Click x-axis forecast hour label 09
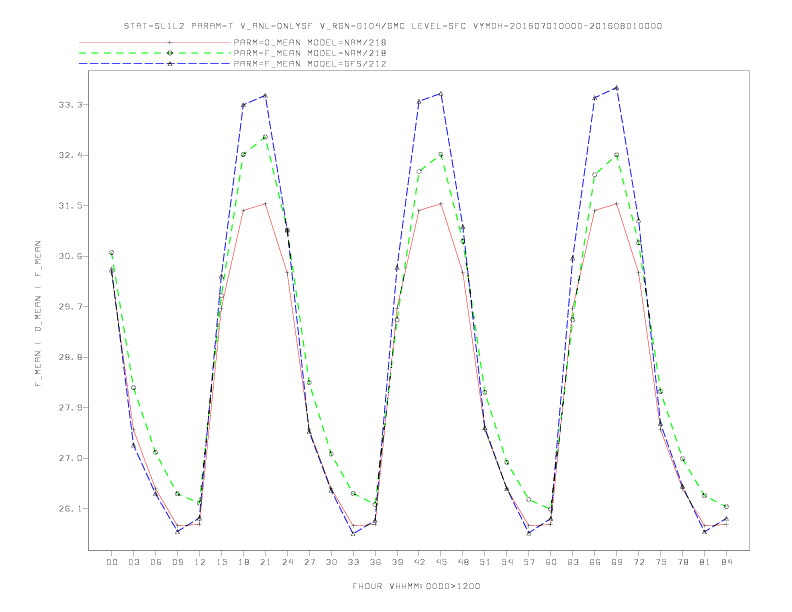Screen dimensions: 792x612 [178, 562]
